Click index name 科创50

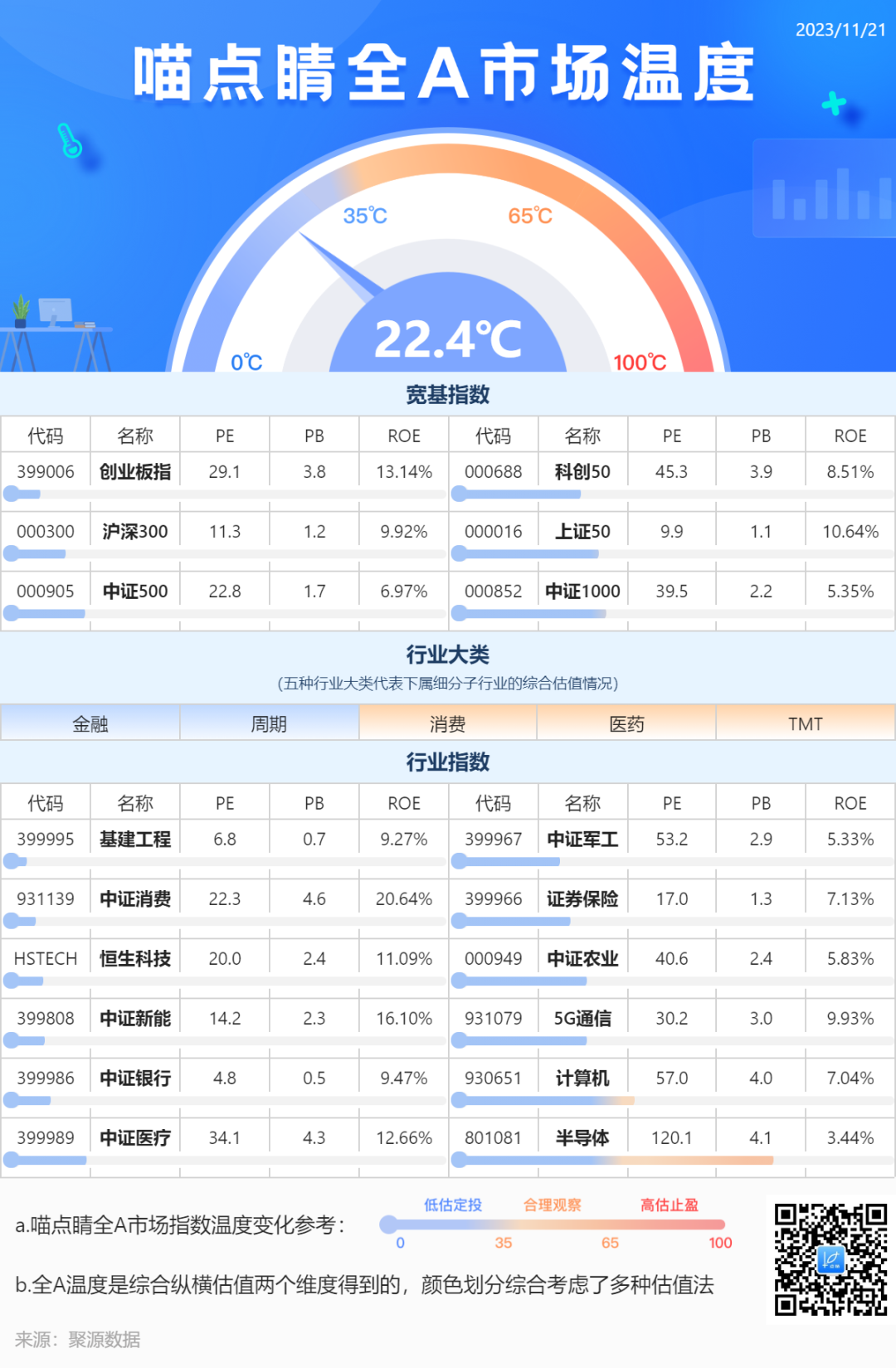pos(582,472)
